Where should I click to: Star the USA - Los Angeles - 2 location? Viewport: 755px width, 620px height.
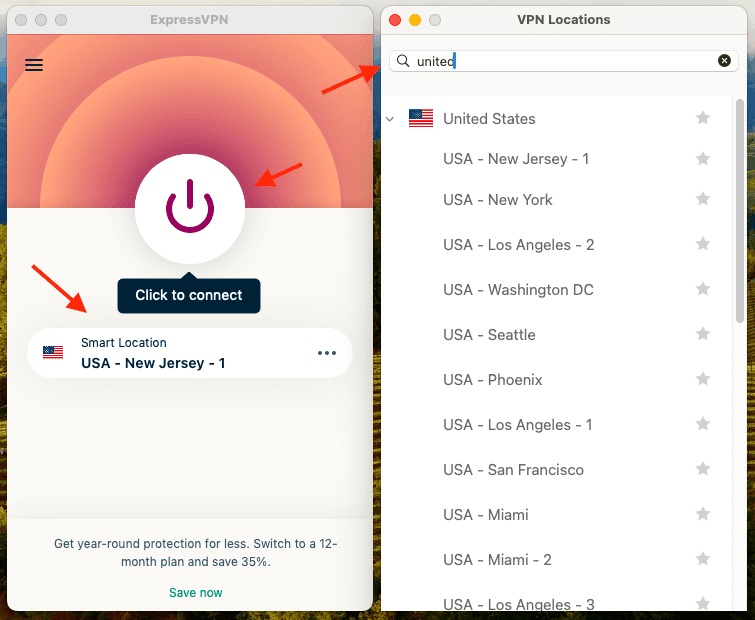[x=703, y=244]
